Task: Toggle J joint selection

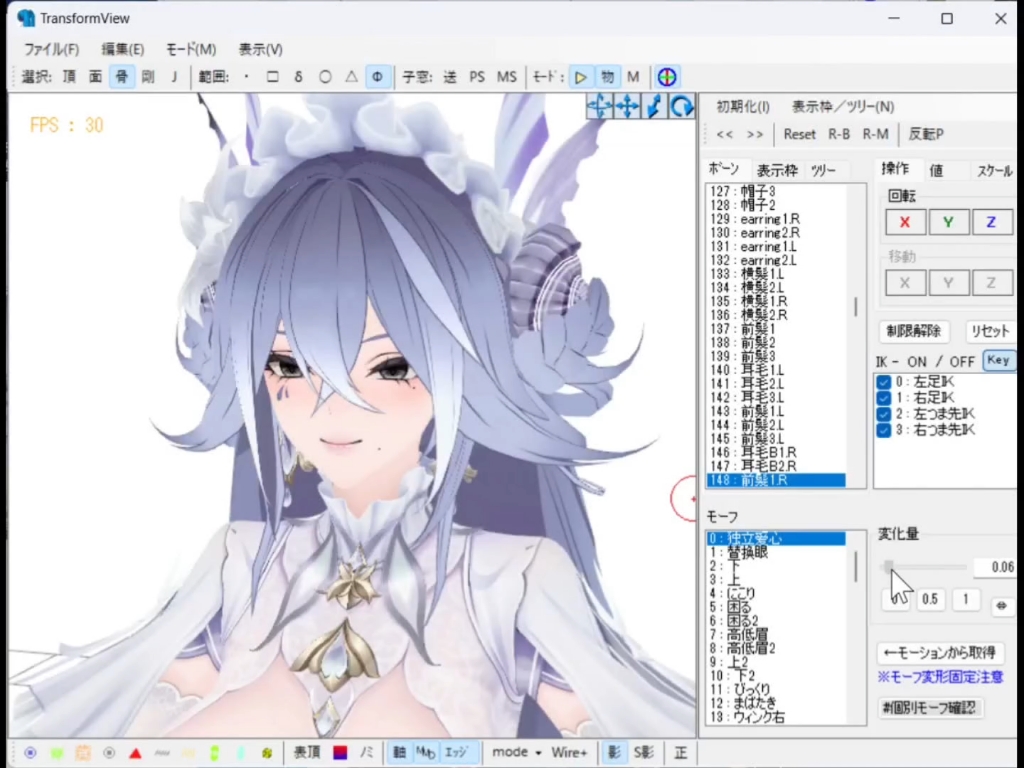Action: click(x=174, y=77)
